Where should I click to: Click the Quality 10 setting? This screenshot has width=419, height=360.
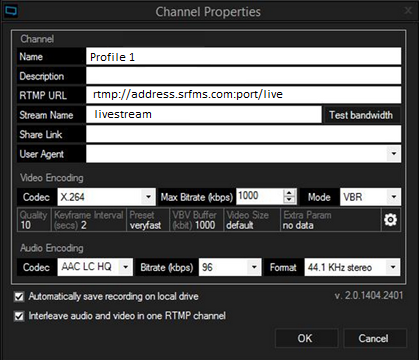coord(34,220)
